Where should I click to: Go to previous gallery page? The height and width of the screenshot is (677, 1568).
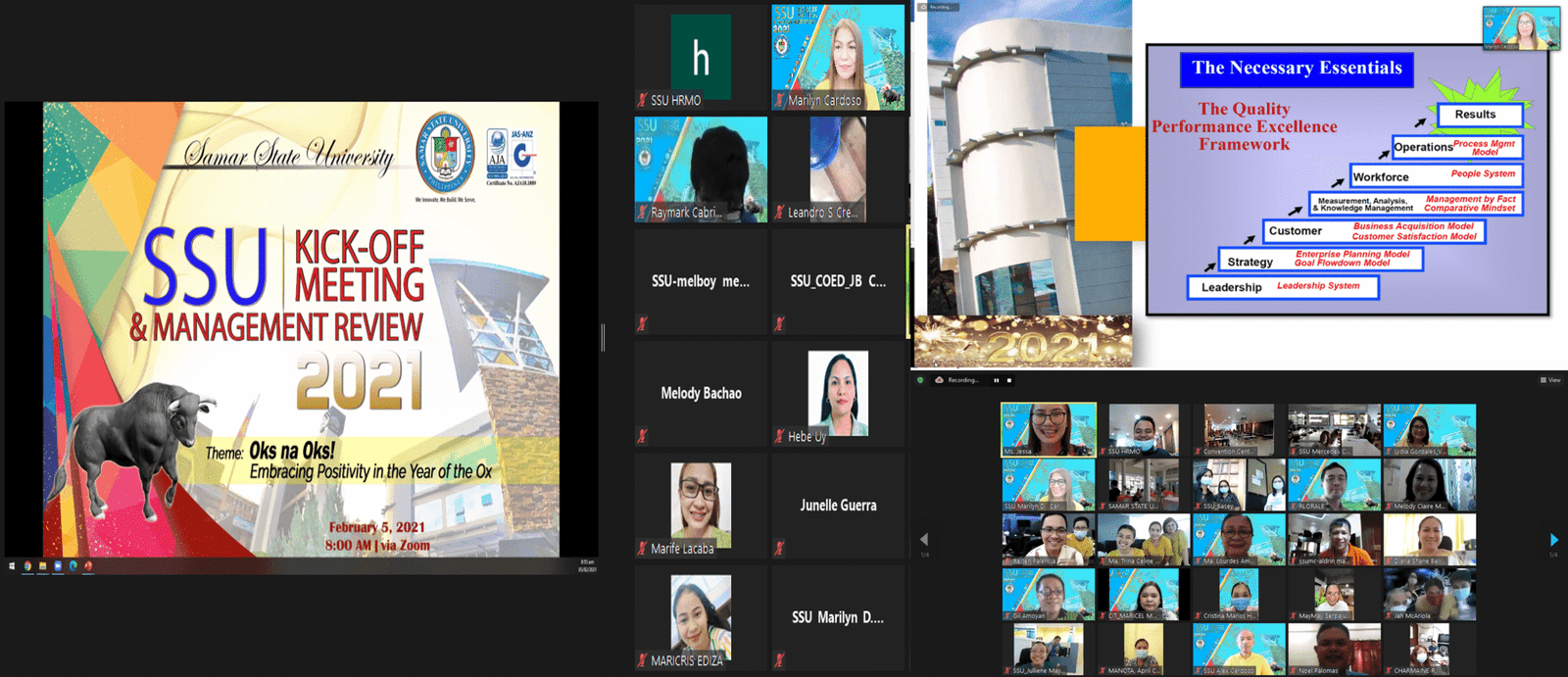(923, 540)
